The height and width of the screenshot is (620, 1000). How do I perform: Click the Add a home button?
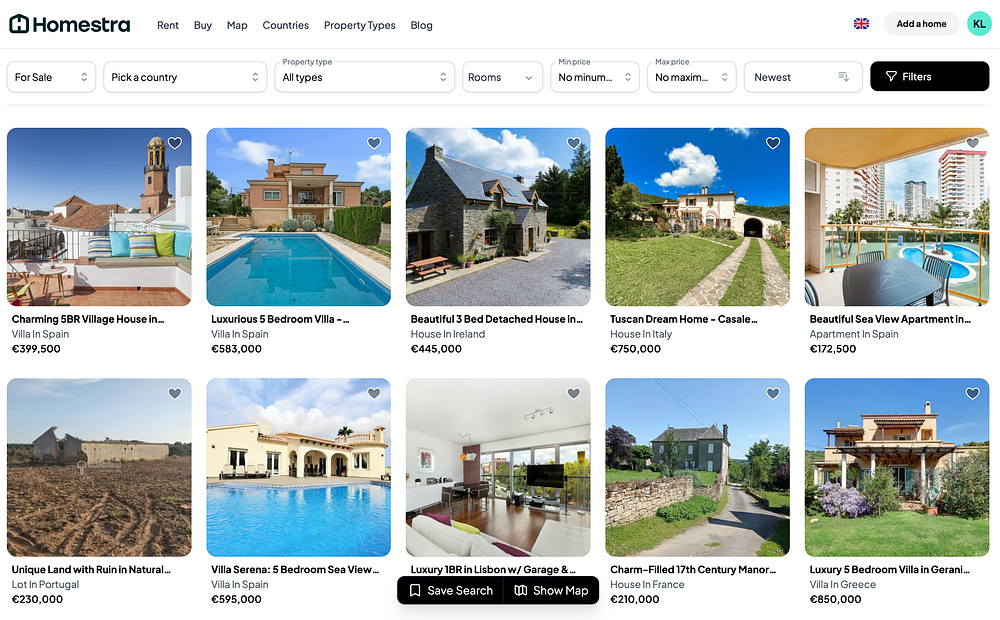click(x=921, y=24)
